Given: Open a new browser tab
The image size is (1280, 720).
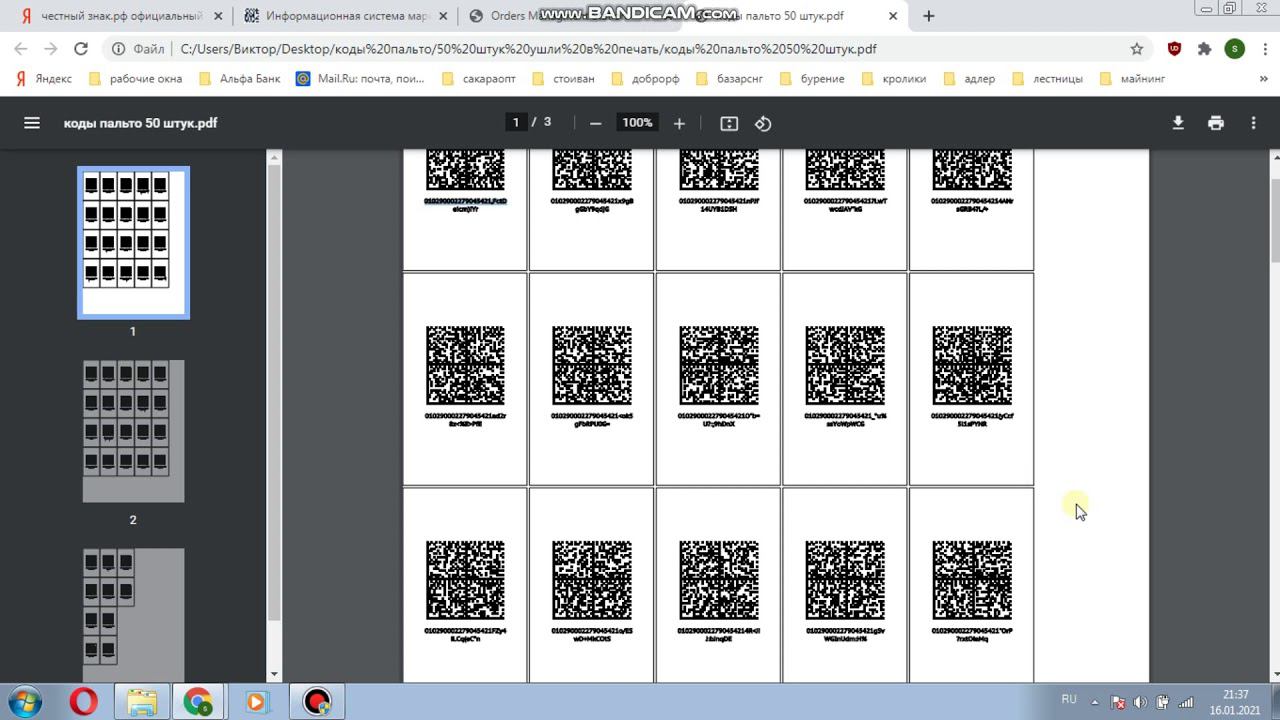Looking at the screenshot, I should [929, 16].
